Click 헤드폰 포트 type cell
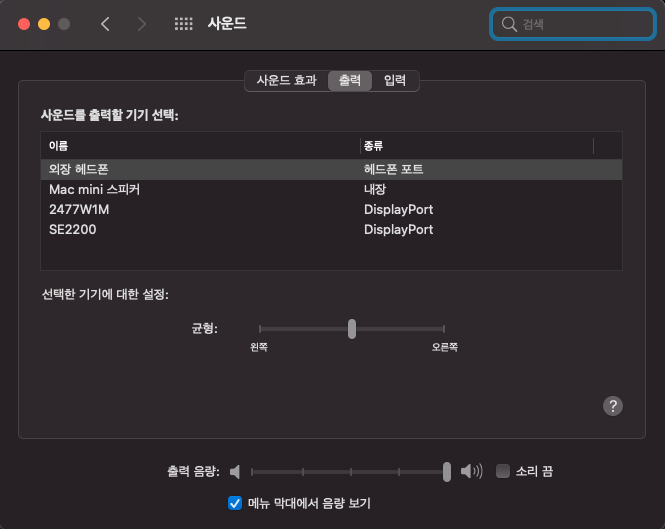This screenshot has width=665, height=529. (393, 169)
